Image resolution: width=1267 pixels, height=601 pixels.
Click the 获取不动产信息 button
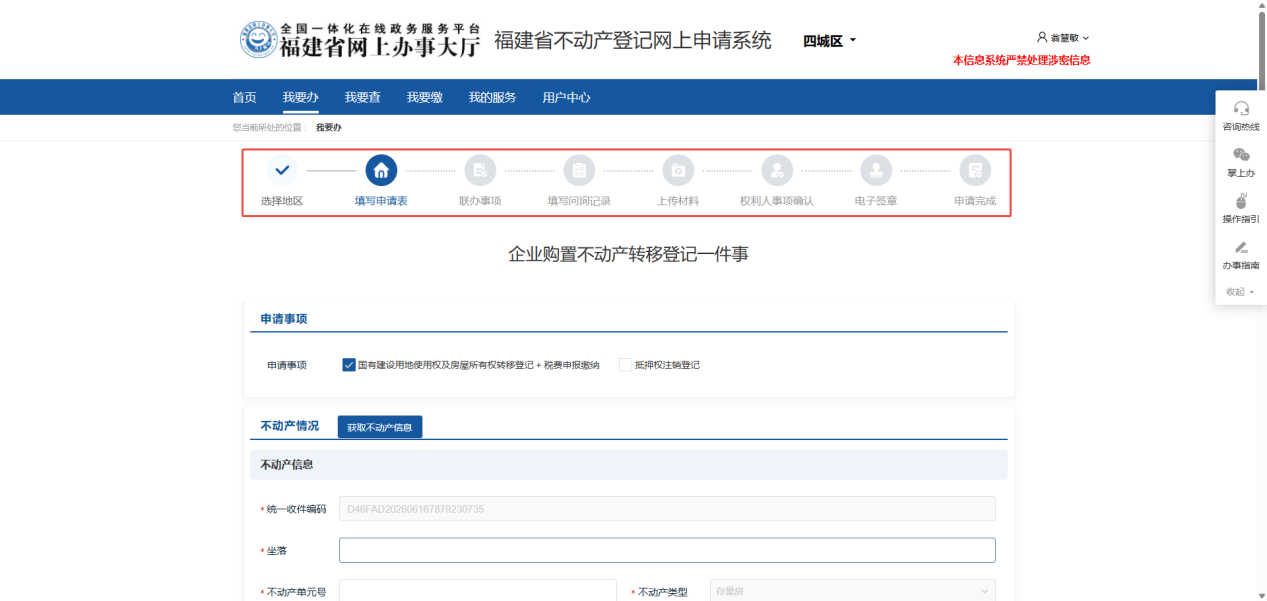[x=380, y=427]
